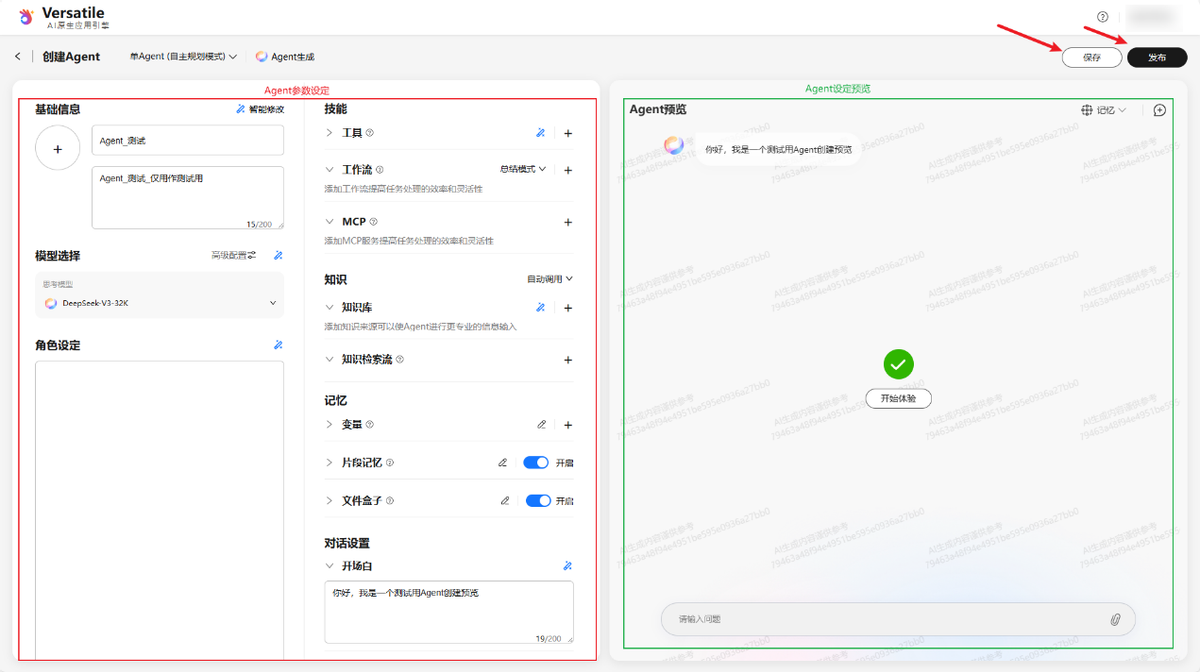Open the Agent生成 option
Viewport: 1200px width, 672px height.
click(x=285, y=57)
